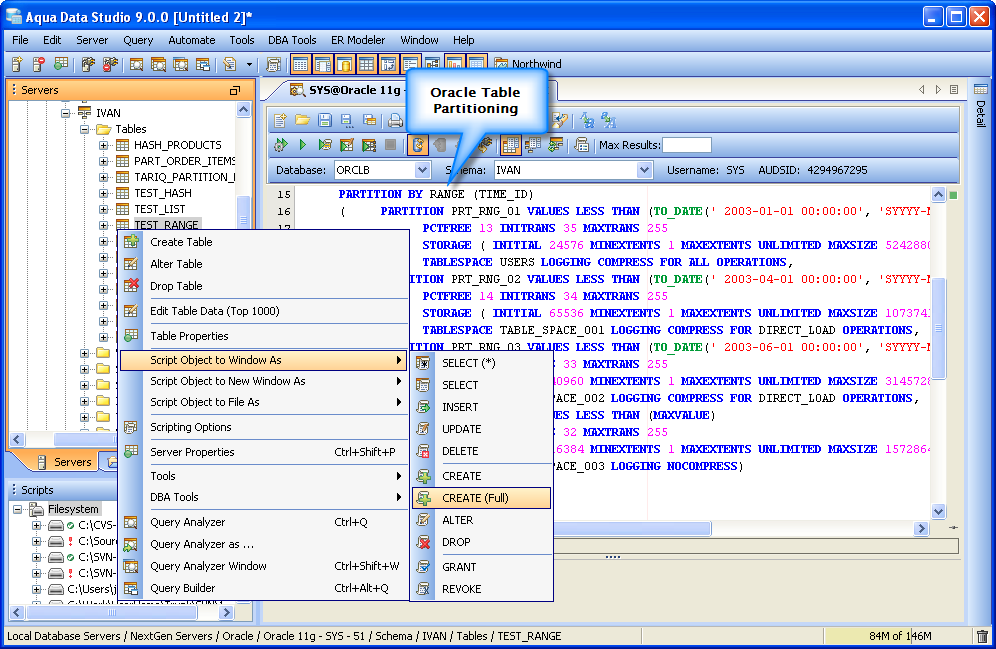Collapse the Filesystem node in Scripts
Image resolution: width=996 pixels, height=649 pixels.
click(x=18, y=509)
